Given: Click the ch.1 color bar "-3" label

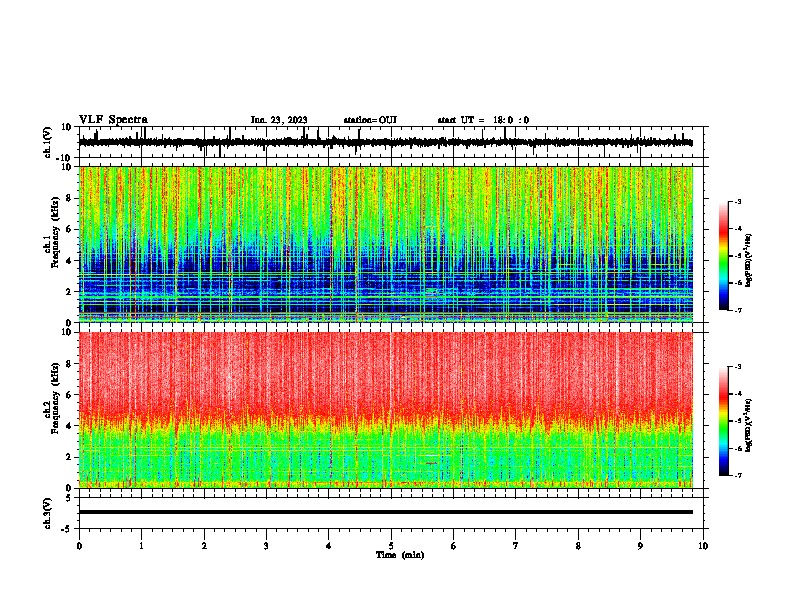Looking at the screenshot, I should coord(737,202).
